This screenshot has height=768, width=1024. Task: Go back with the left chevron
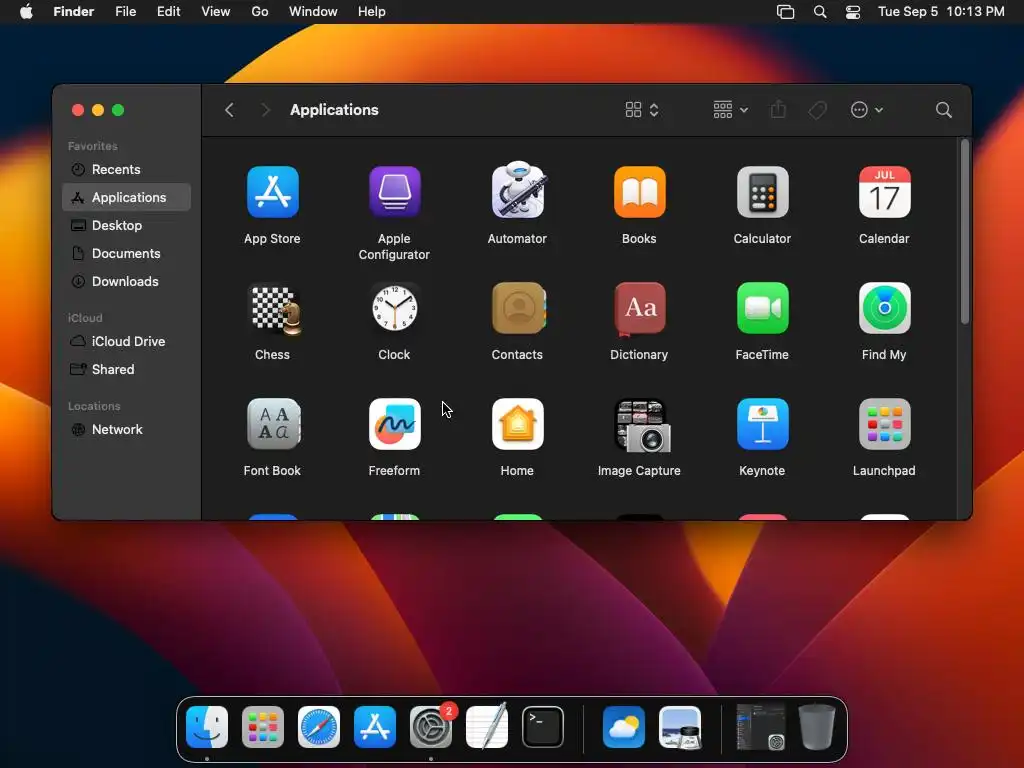[229, 110]
